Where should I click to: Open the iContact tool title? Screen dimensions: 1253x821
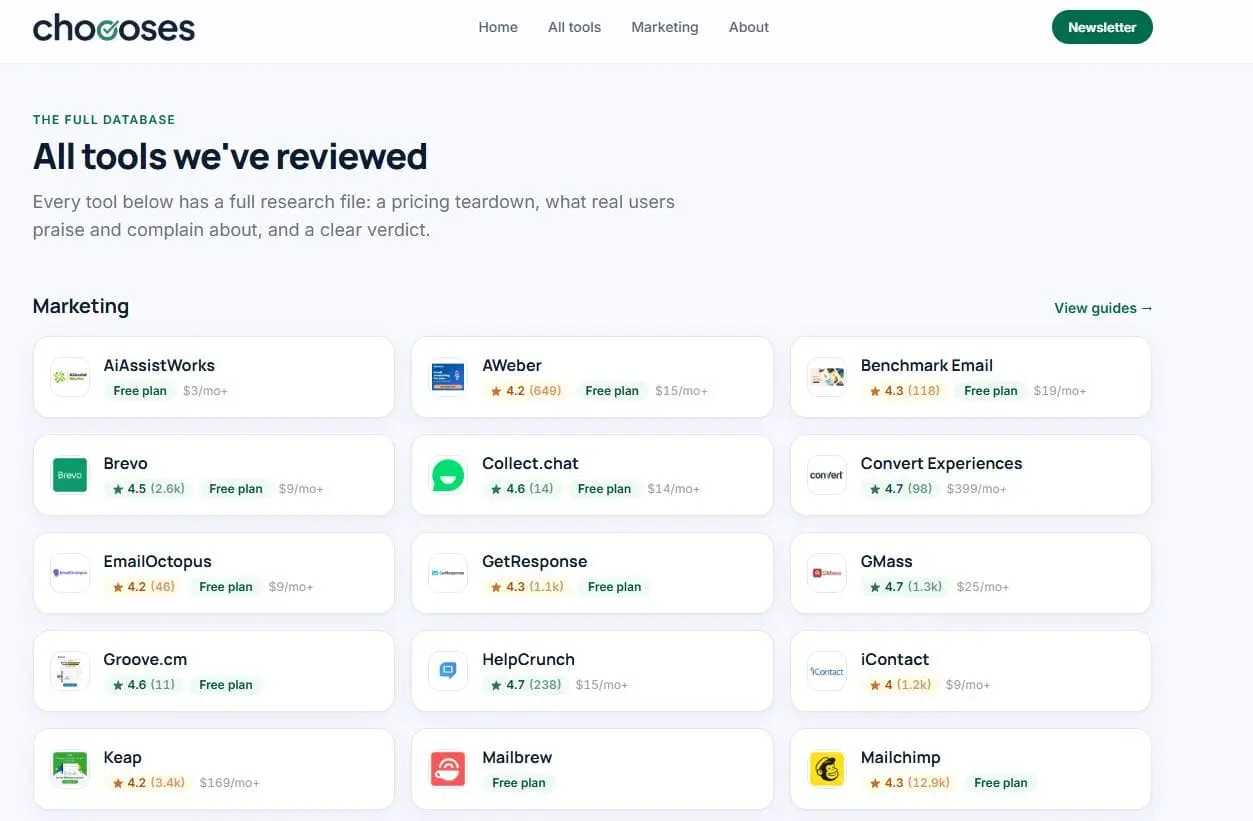click(x=895, y=659)
